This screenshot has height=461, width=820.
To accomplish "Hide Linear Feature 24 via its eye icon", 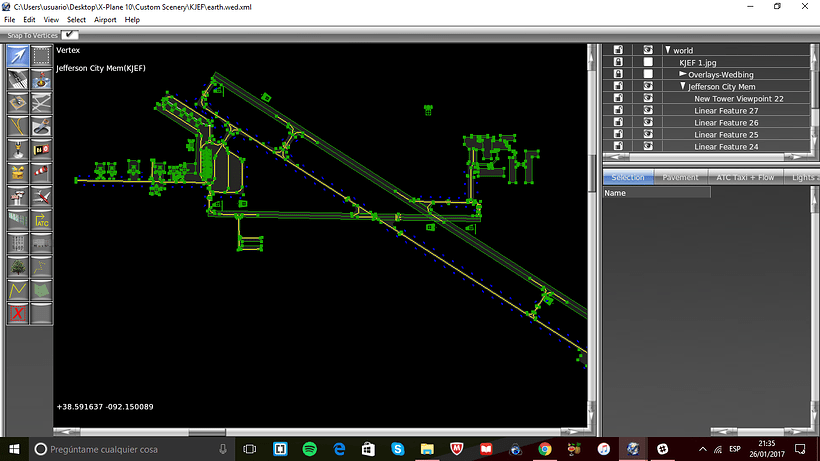I will (x=648, y=146).
